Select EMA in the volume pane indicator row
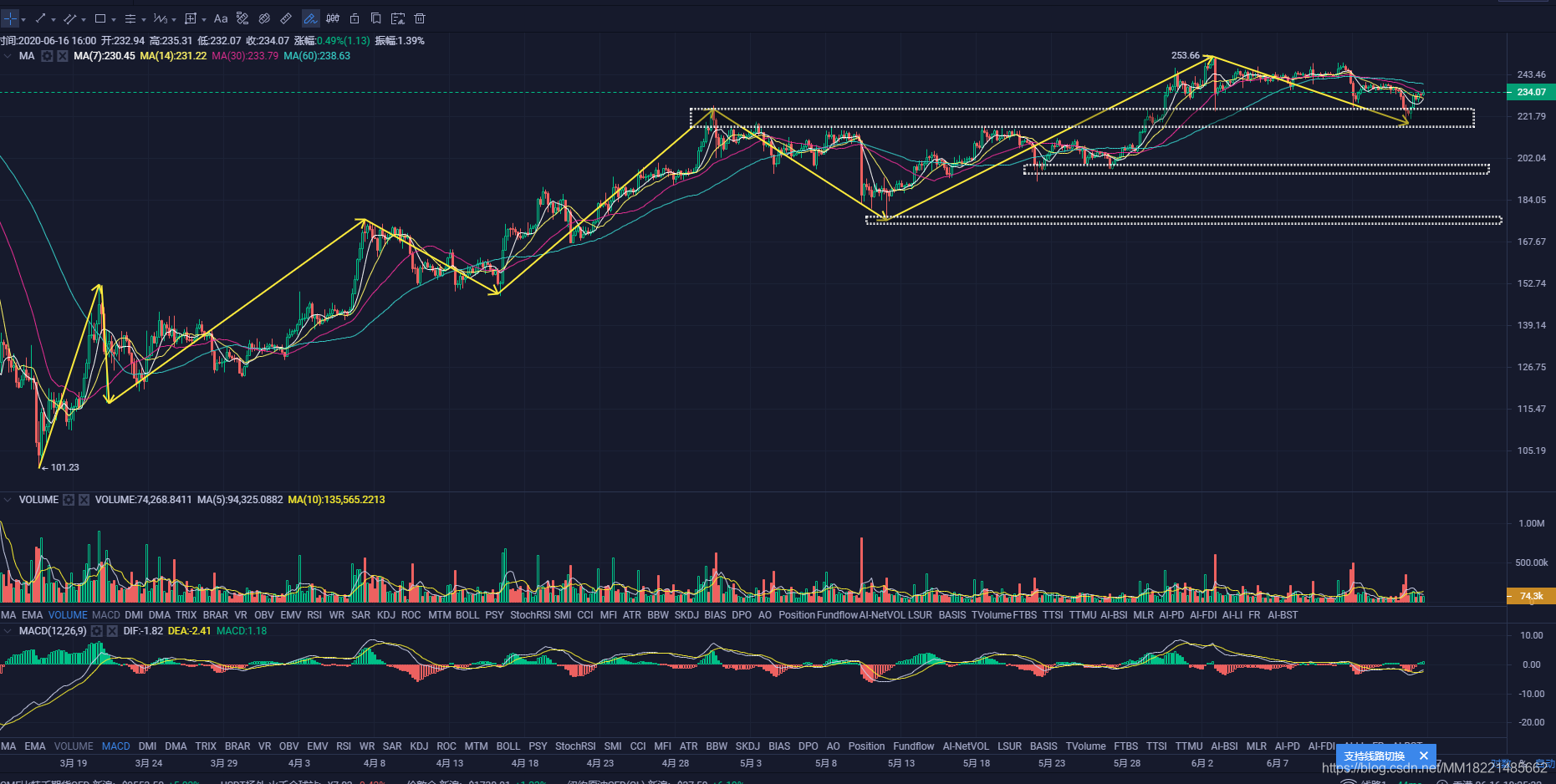1556x784 pixels. (32, 615)
